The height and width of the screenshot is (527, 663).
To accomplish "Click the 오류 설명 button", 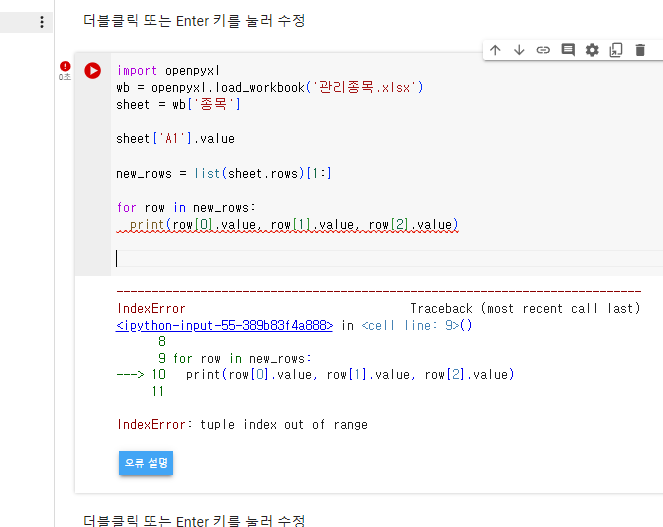I will point(146,463).
